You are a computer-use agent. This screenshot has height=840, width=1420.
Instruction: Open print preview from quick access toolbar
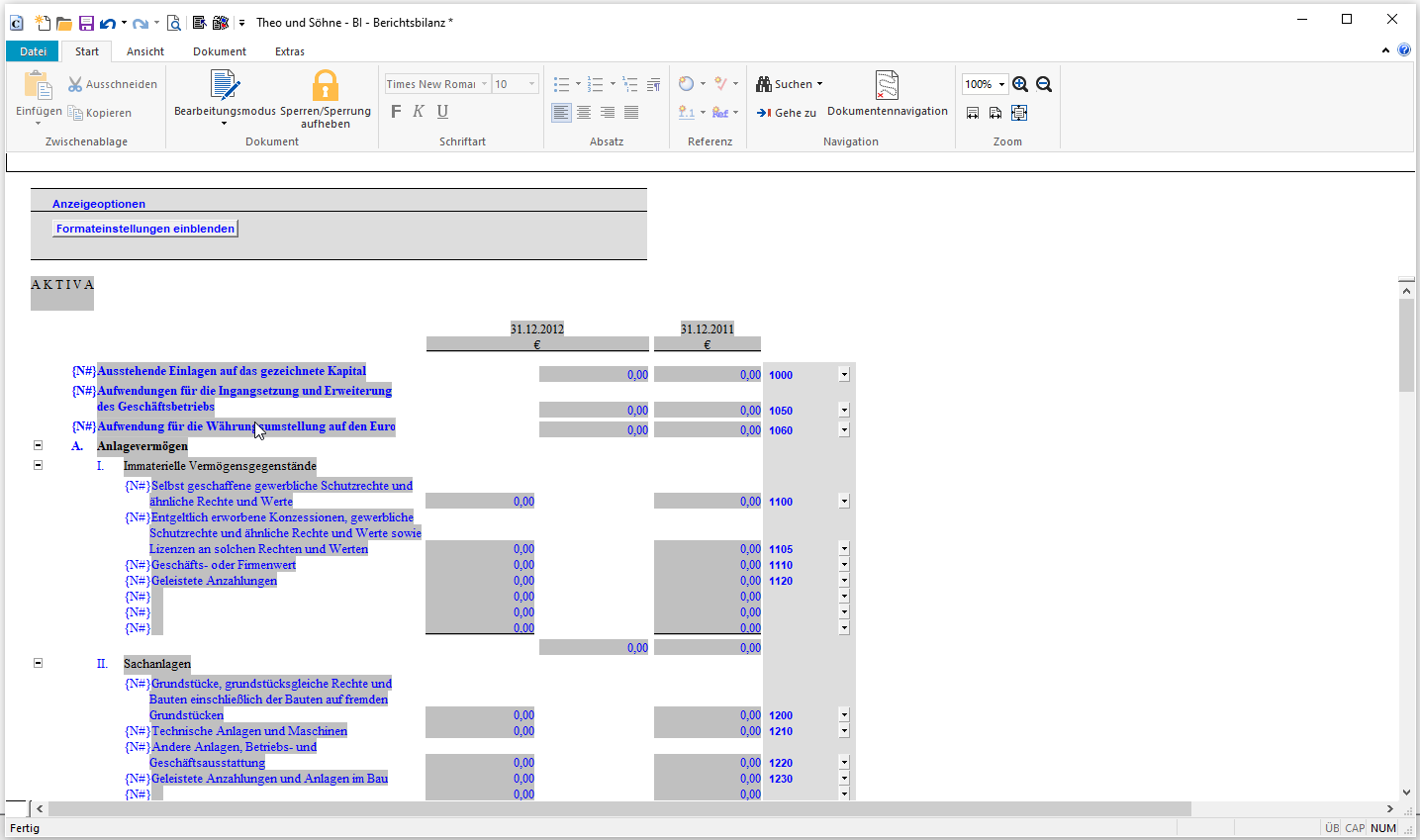(x=174, y=23)
